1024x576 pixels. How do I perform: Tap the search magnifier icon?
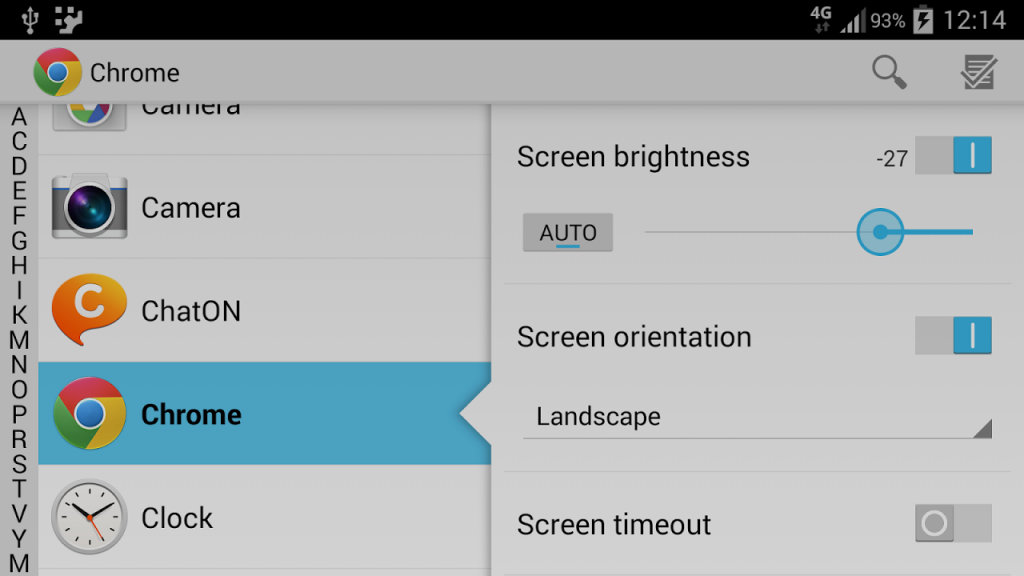pos(889,72)
